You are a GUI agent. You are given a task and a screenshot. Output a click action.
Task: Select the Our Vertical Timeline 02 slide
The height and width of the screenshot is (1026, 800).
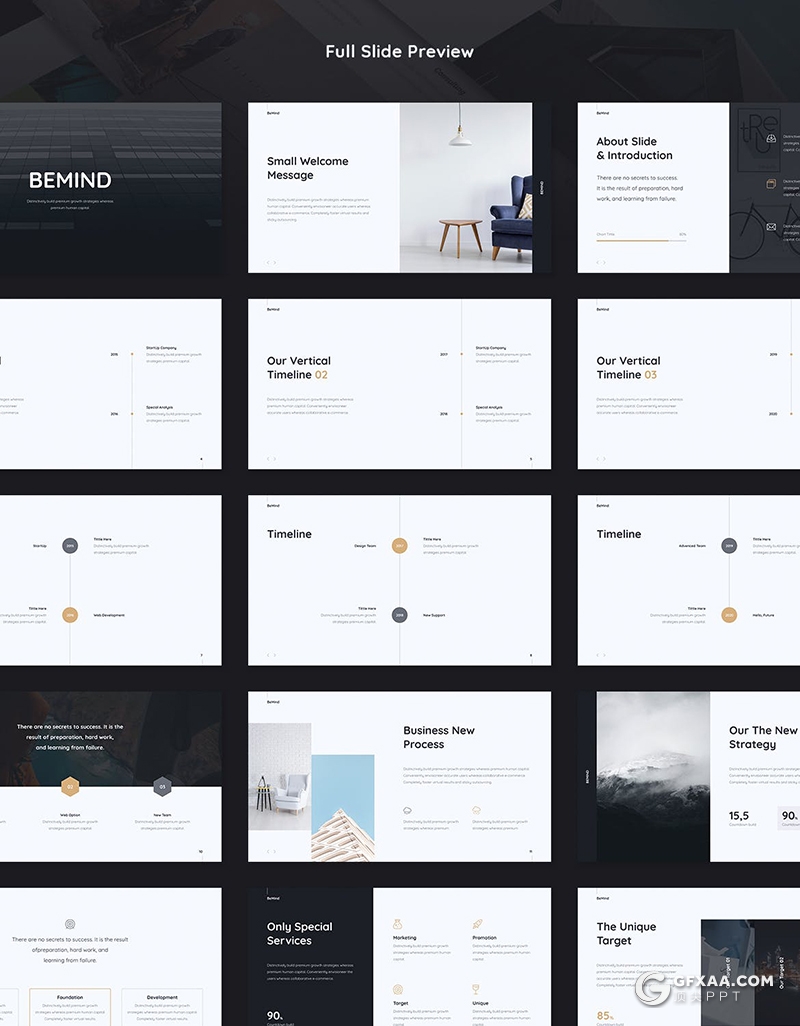coord(399,383)
